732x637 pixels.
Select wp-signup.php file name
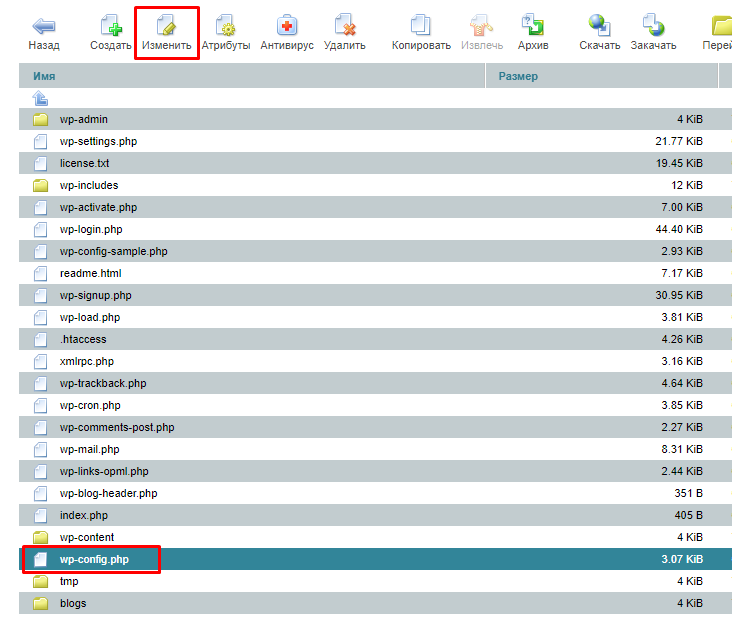pyautogui.click(x=96, y=295)
